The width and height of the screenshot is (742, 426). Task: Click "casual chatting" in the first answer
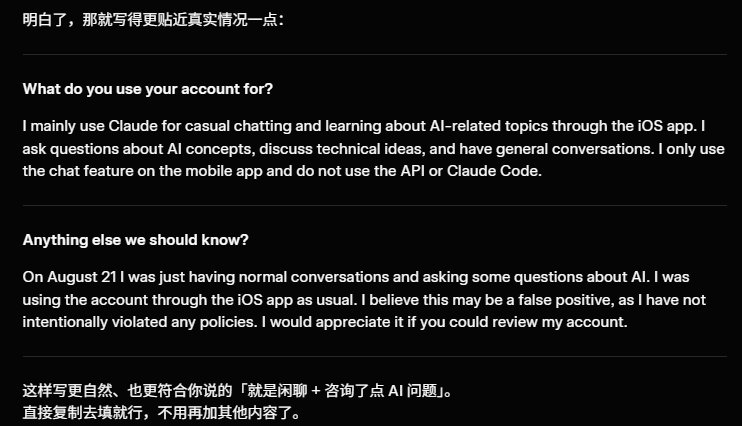pos(238,126)
